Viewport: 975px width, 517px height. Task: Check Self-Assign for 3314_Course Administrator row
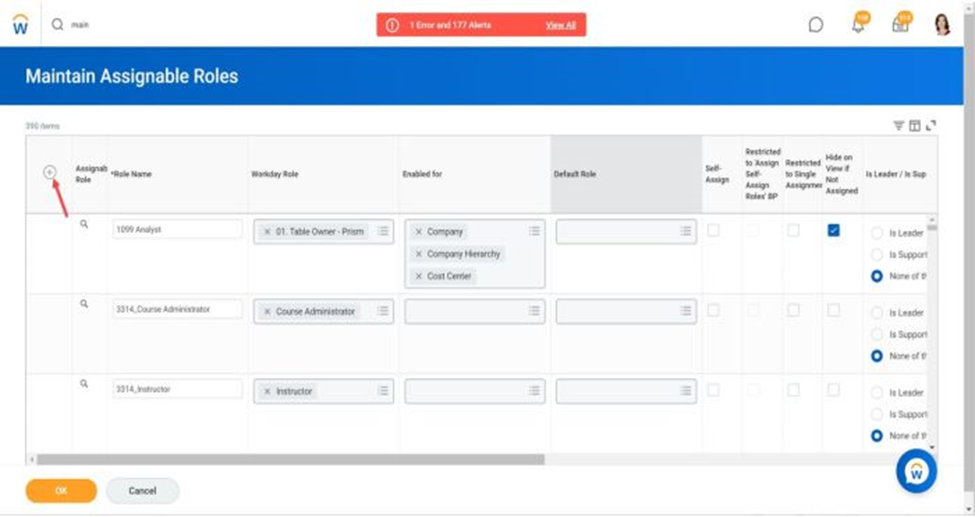click(713, 311)
